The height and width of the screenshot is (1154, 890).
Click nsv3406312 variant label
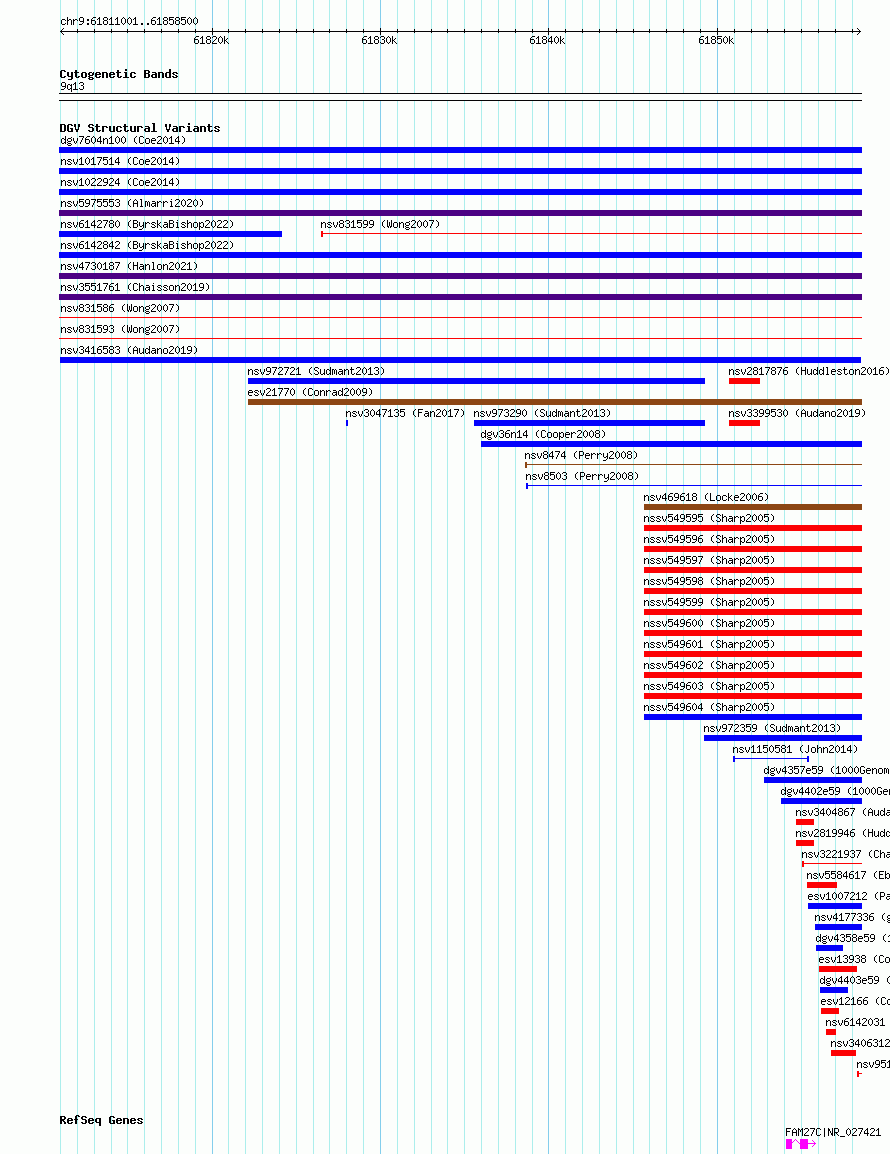point(860,1043)
